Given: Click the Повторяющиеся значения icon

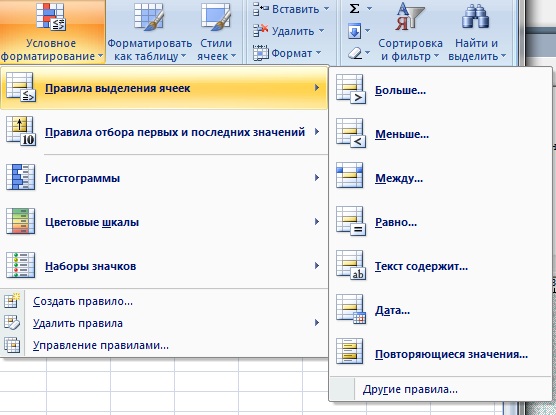Looking at the screenshot, I should tap(350, 351).
